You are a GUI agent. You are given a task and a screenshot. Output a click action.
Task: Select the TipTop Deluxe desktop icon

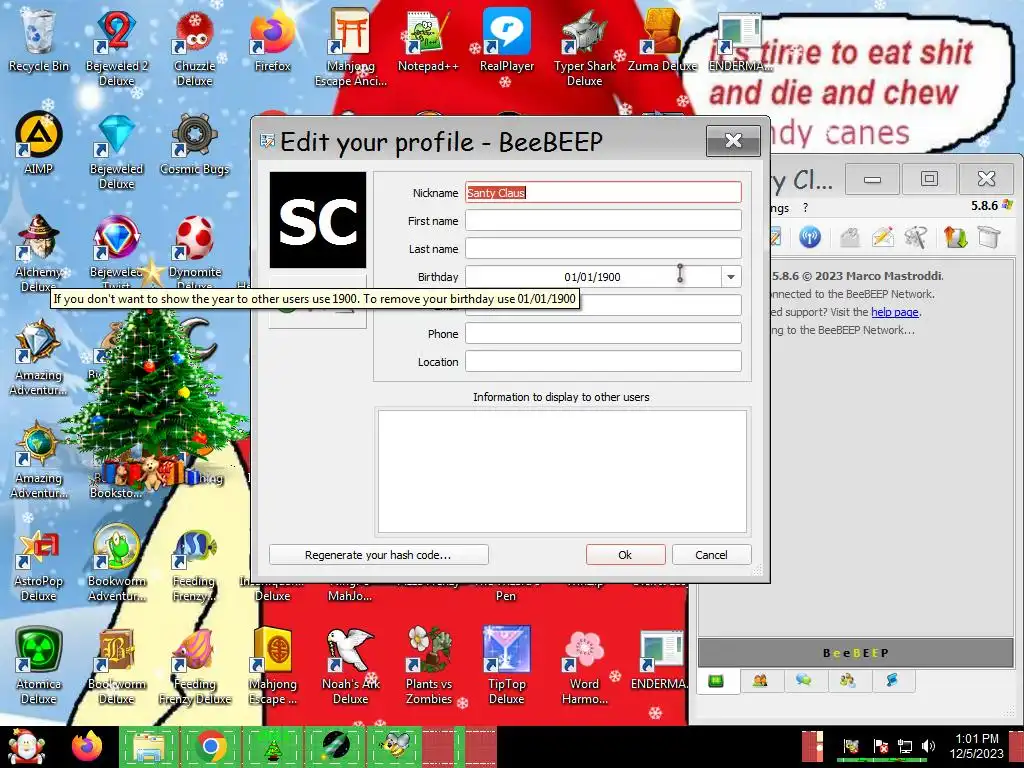tap(507, 666)
